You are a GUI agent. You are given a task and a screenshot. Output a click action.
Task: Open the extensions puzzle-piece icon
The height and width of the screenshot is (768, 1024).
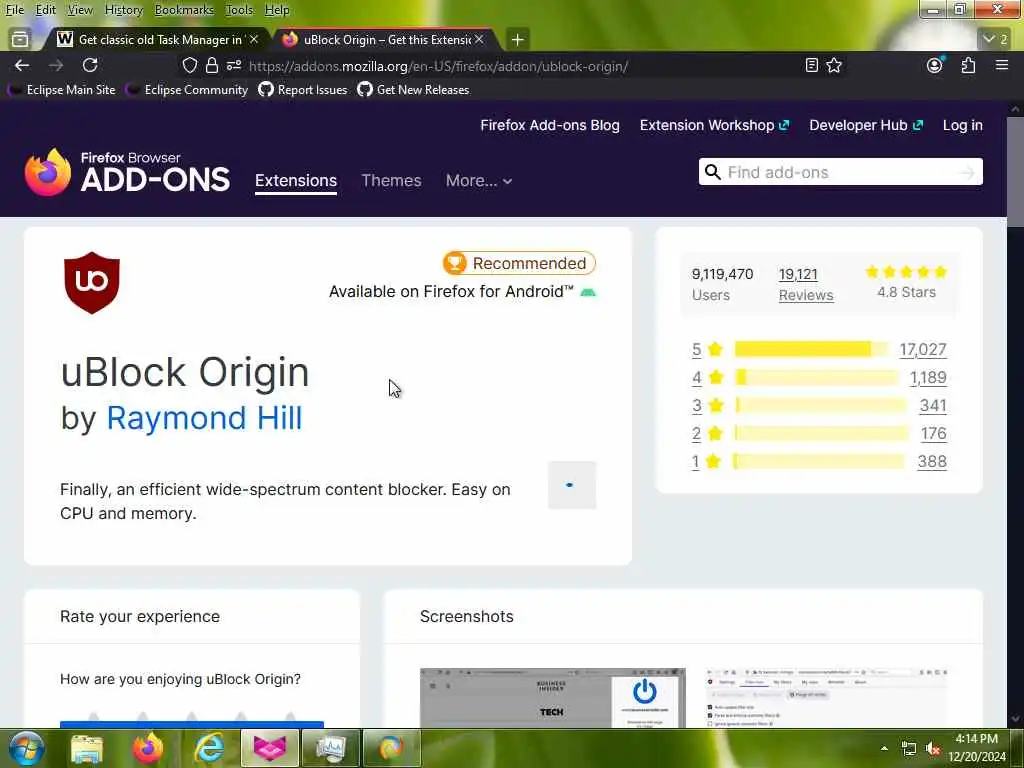968,65
